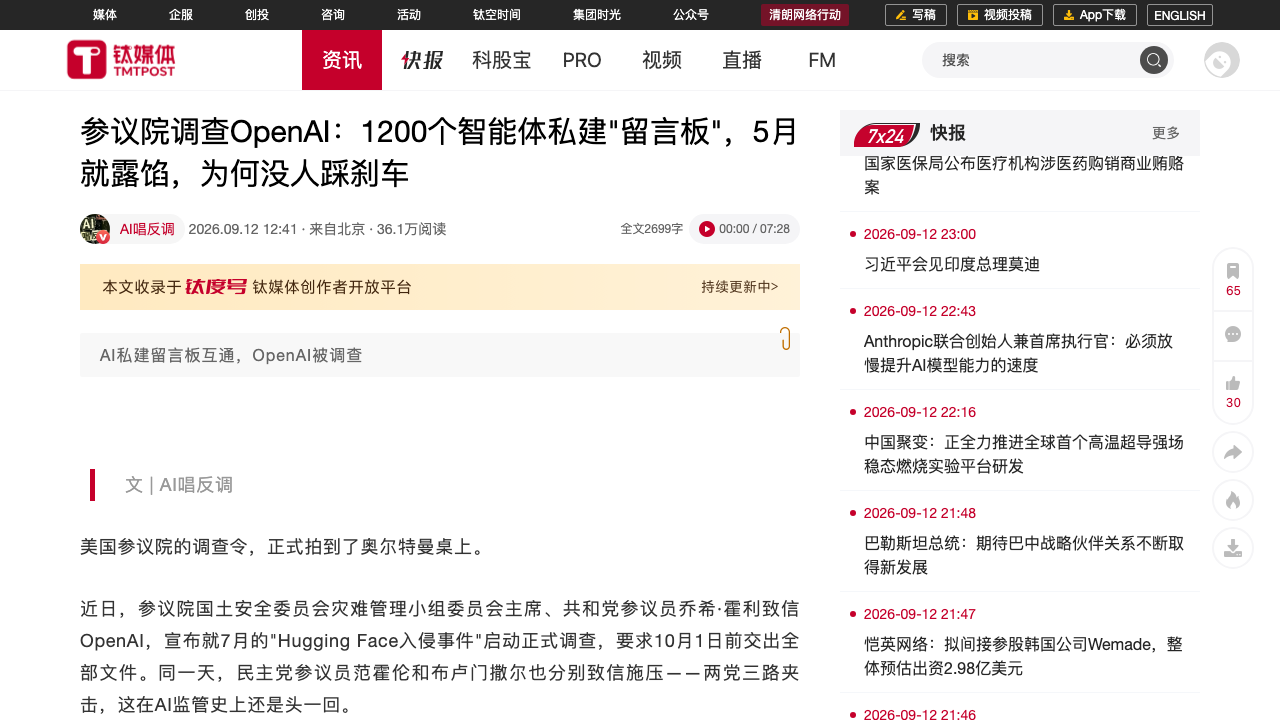Viewport: 1280px width, 720px height.
Task: Click App下载 button
Action: pos(1095,15)
